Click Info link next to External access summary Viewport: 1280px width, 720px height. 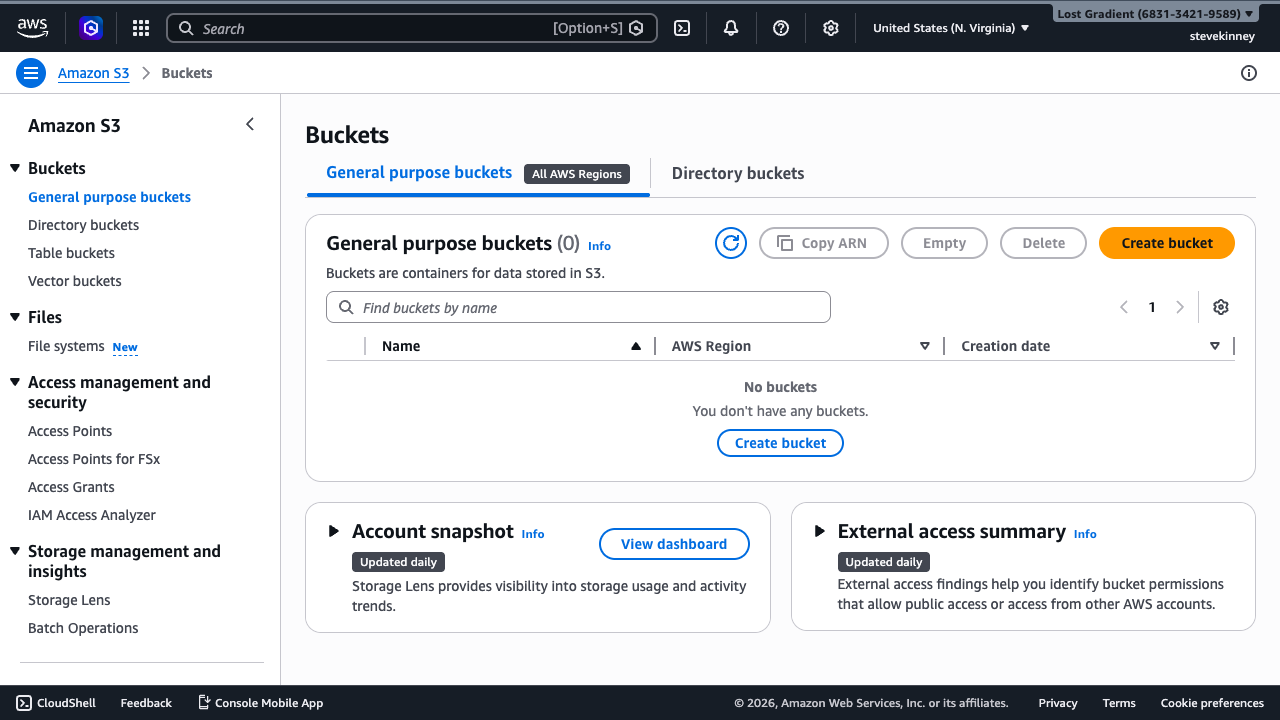click(x=1085, y=534)
